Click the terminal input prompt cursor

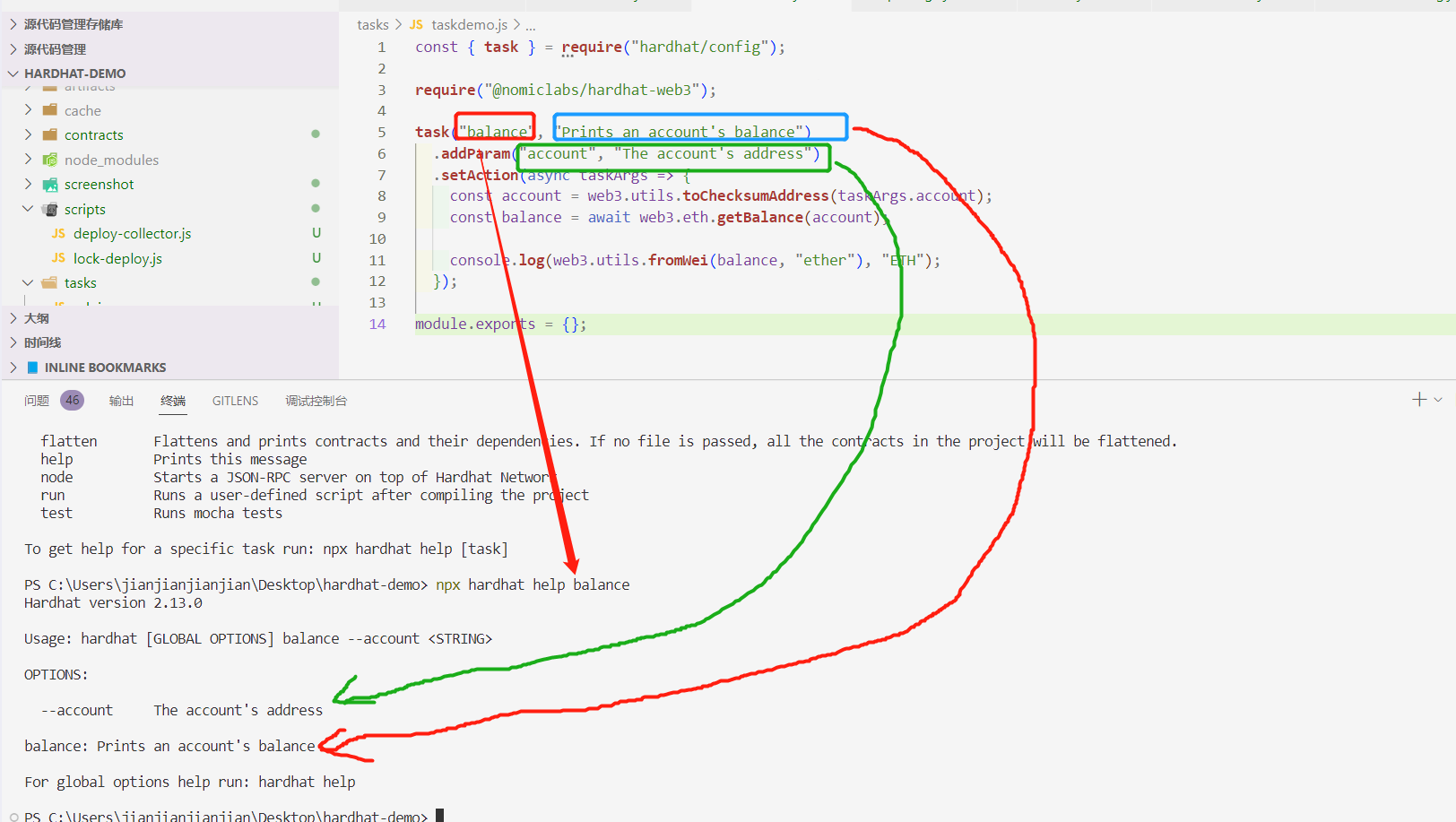439,816
